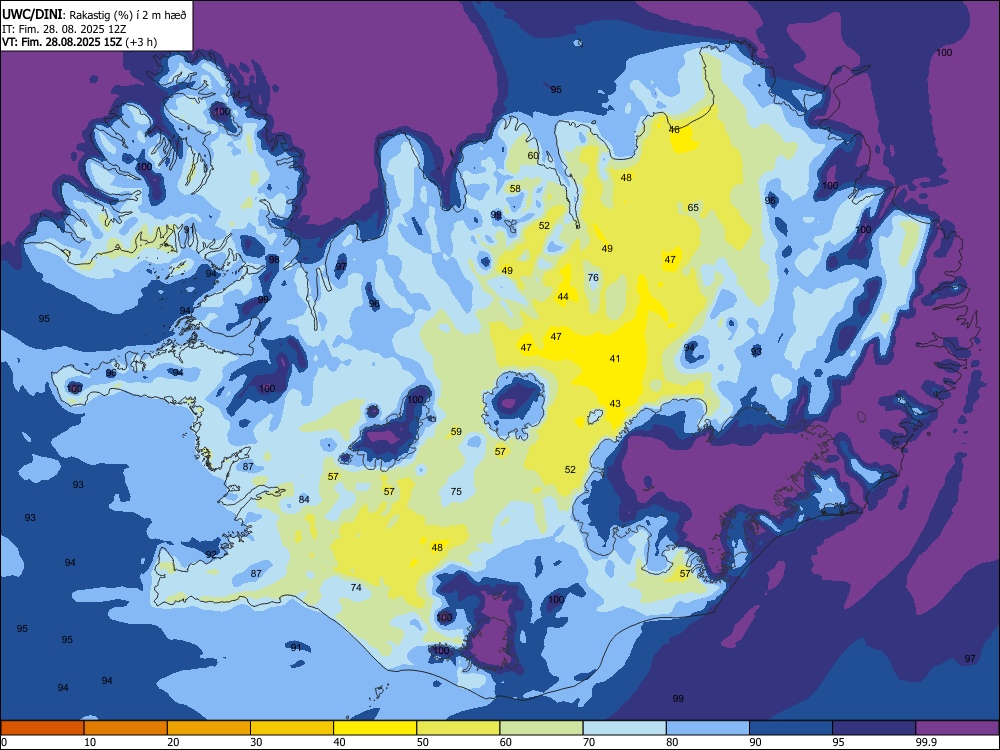
Task: Click the UWC/DINI title text
Action: pos(32,15)
